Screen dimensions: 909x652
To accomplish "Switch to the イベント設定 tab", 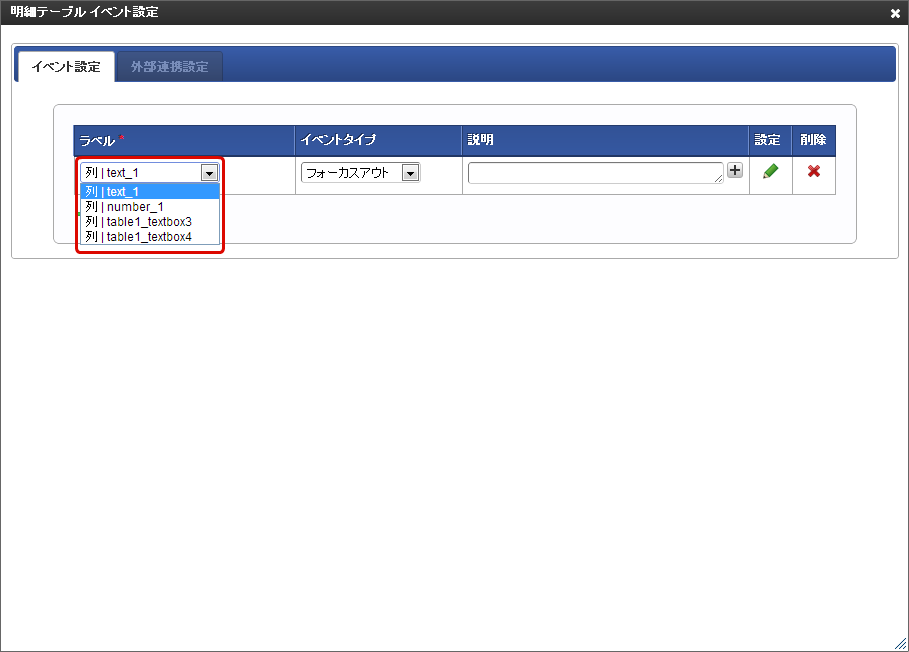I will click(66, 67).
